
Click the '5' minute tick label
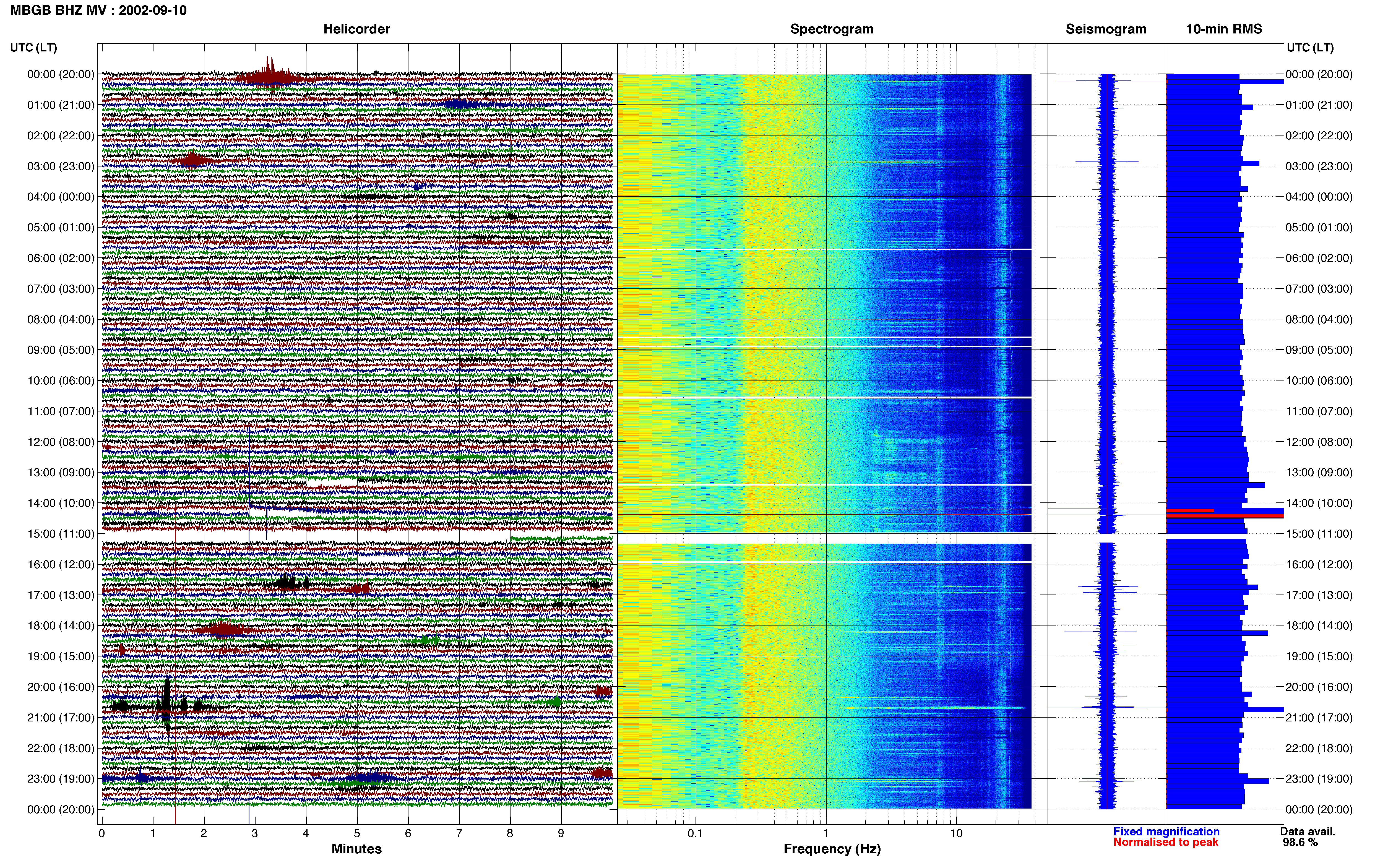(357, 833)
